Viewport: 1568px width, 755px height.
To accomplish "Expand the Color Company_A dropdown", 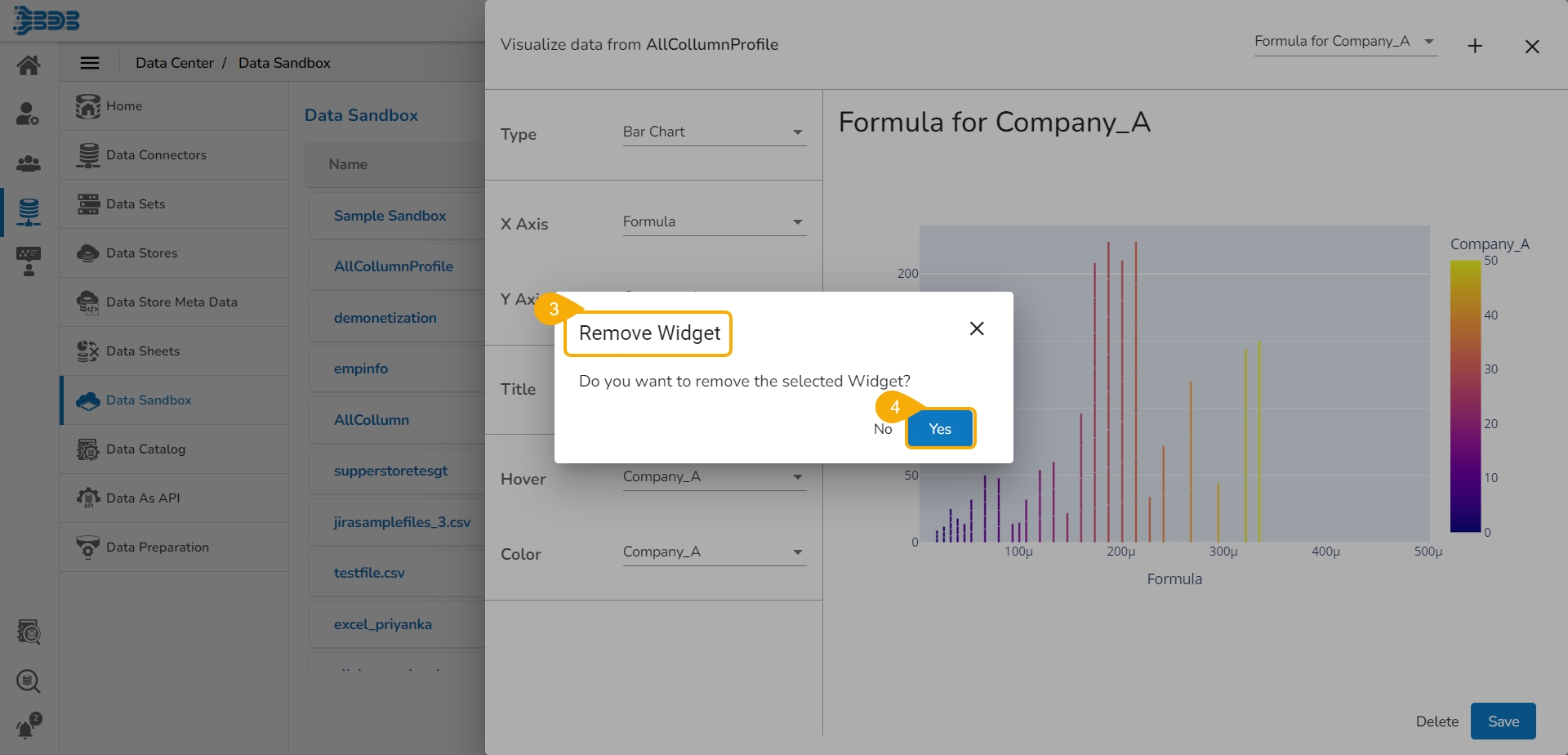I will (714, 552).
